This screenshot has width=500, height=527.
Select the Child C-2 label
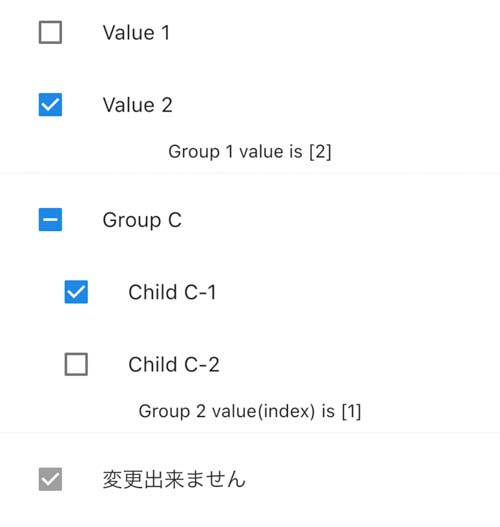pyautogui.click(x=174, y=364)
